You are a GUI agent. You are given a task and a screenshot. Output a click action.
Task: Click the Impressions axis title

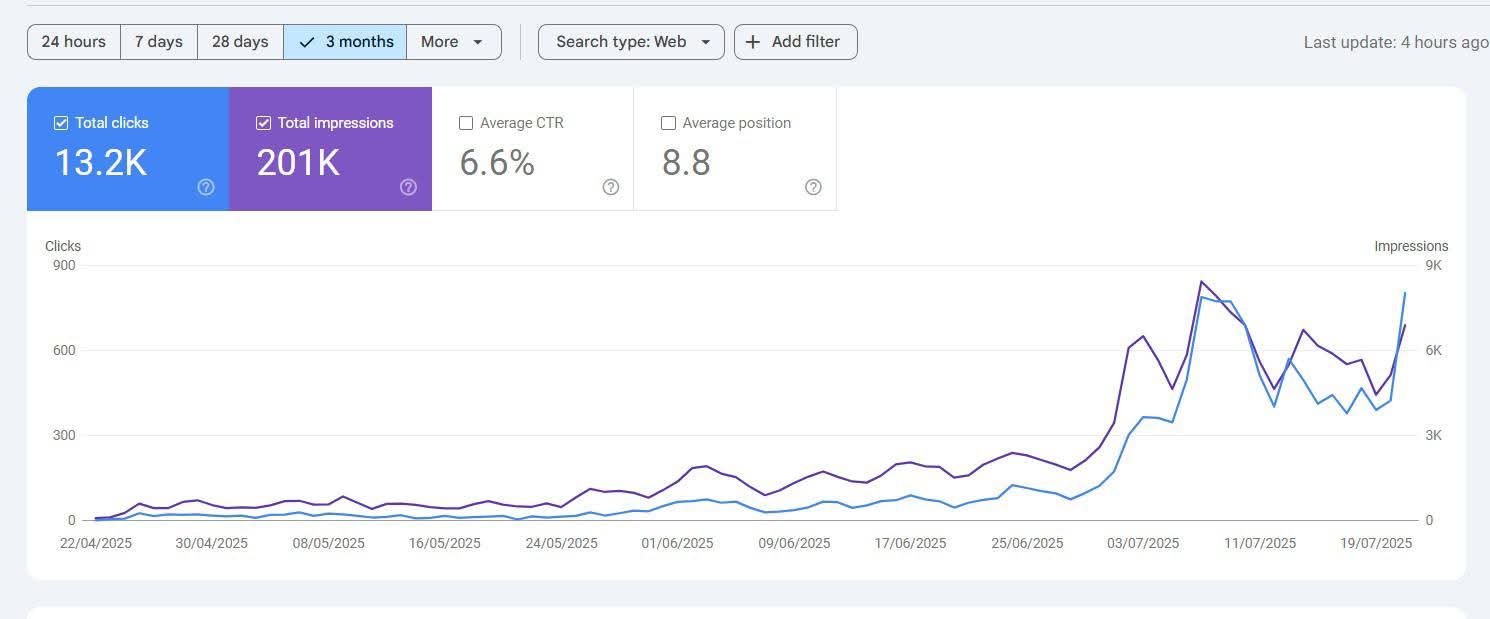pyautogui.click(x=1411, y=246)
